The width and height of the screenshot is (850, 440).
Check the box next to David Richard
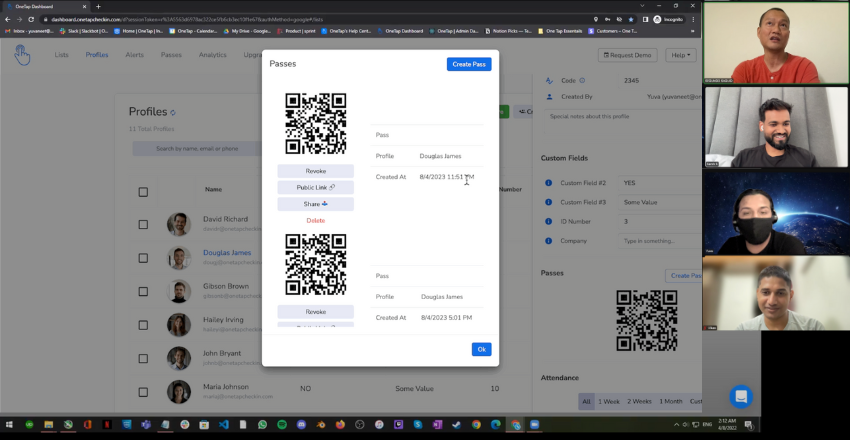point(143,223)
